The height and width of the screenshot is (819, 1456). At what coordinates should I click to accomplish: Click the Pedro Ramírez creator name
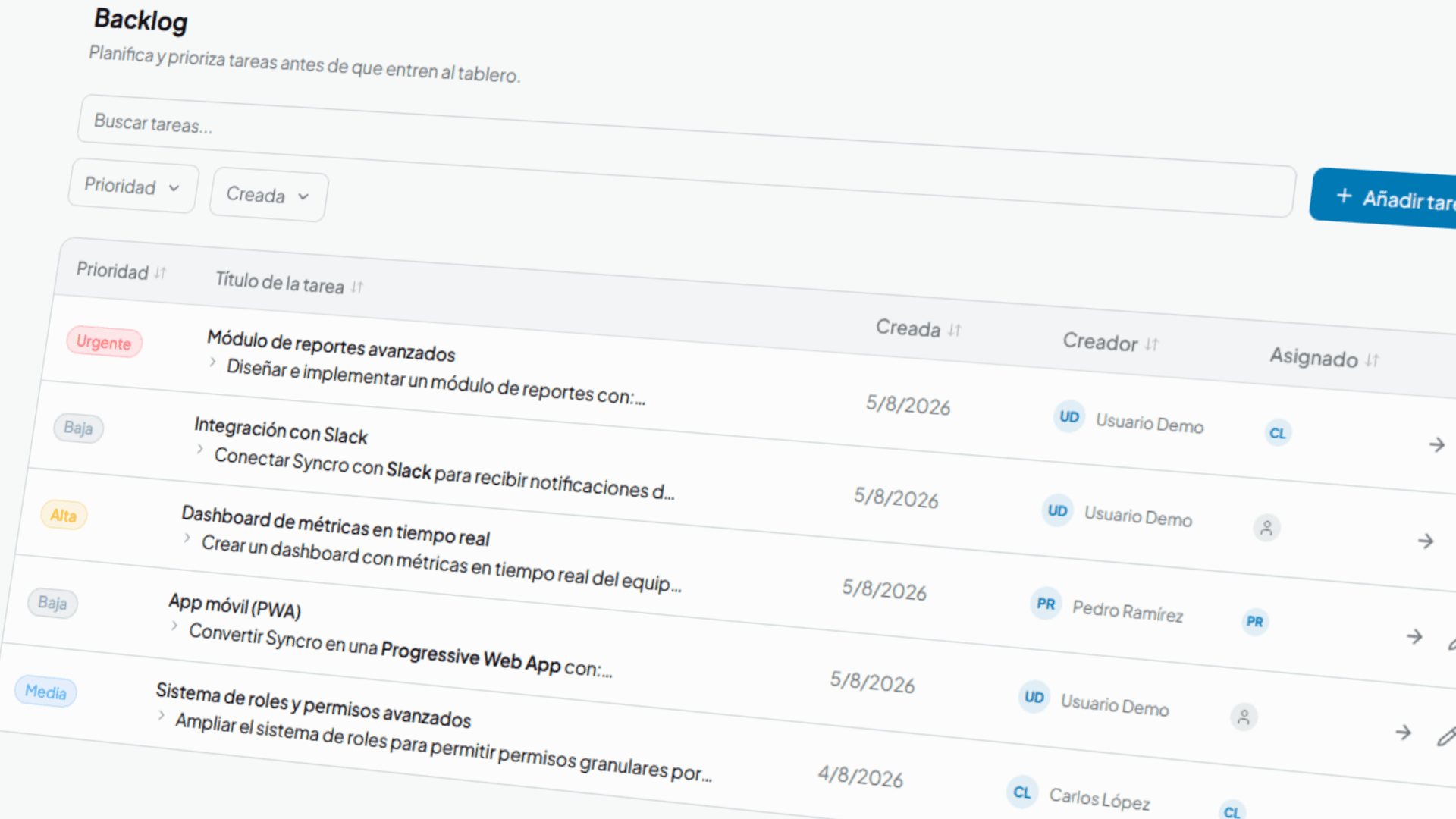tap(1128, 611)
